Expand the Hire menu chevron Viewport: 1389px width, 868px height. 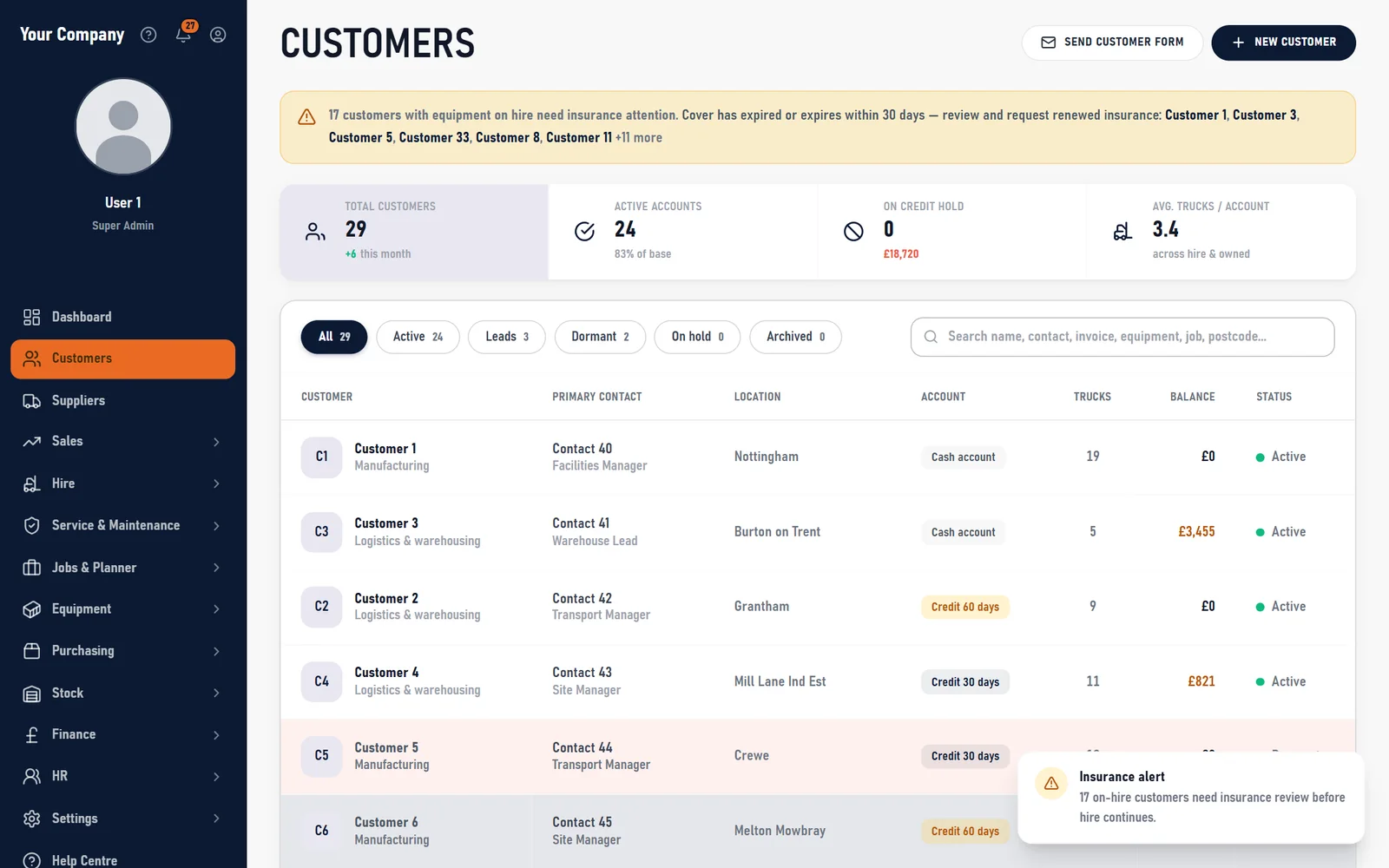[x=216, y=483]
